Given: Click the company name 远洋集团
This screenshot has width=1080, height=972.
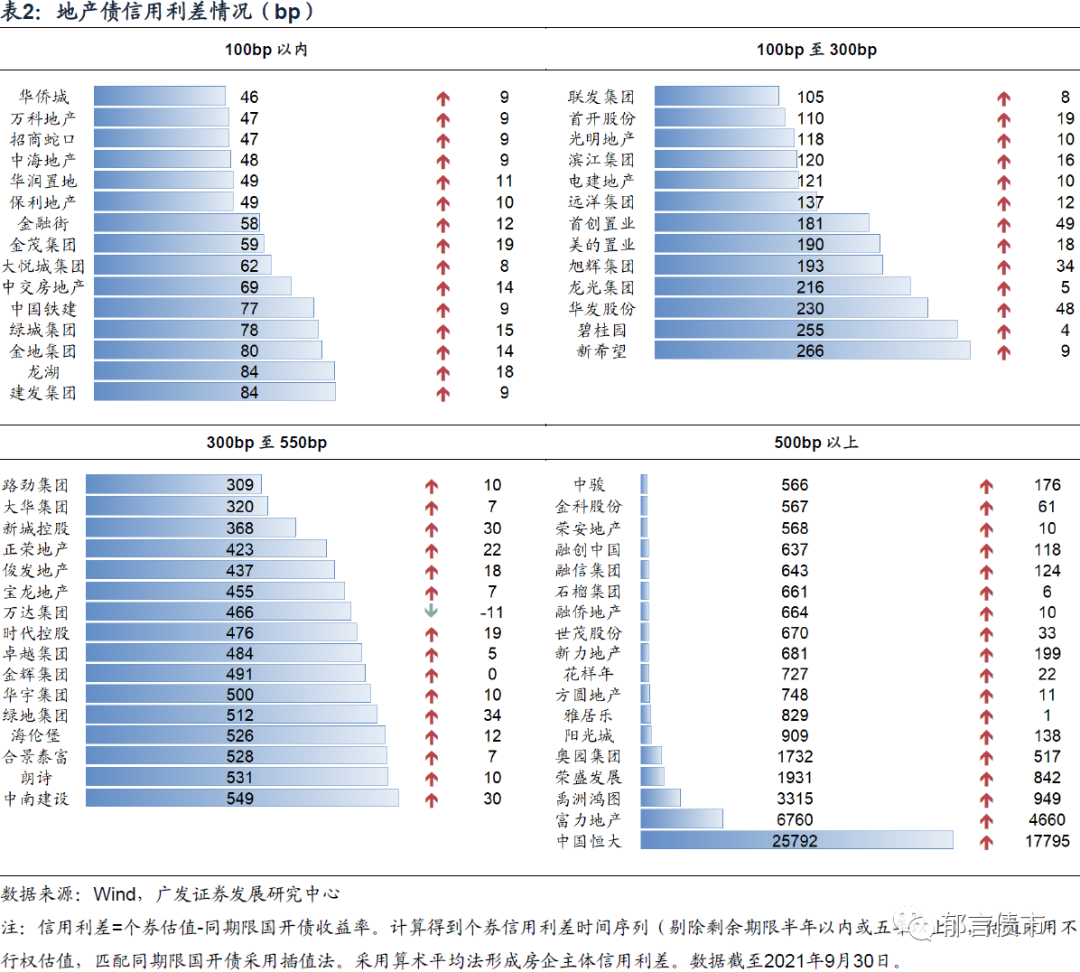Looking at the screenshot, I should point(601,203).
